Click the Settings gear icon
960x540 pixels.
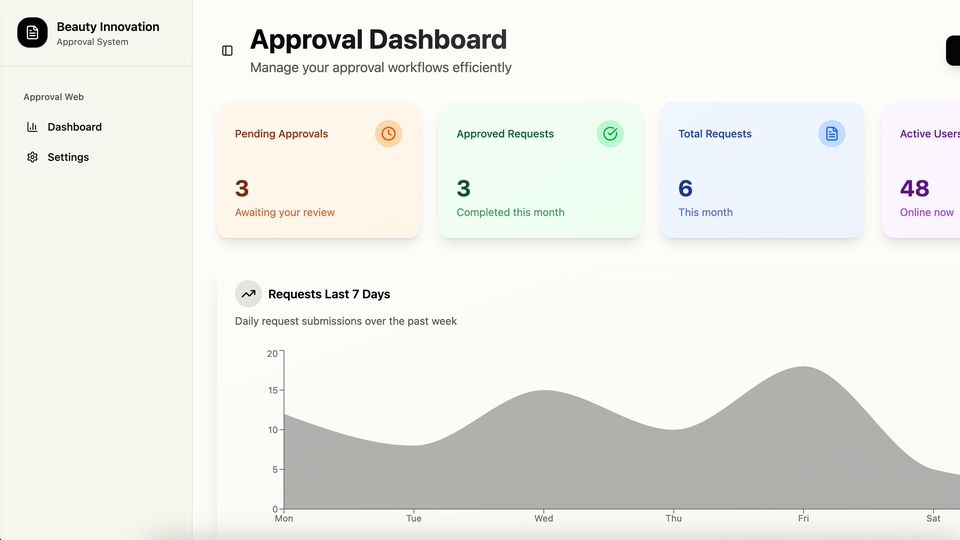32,157
